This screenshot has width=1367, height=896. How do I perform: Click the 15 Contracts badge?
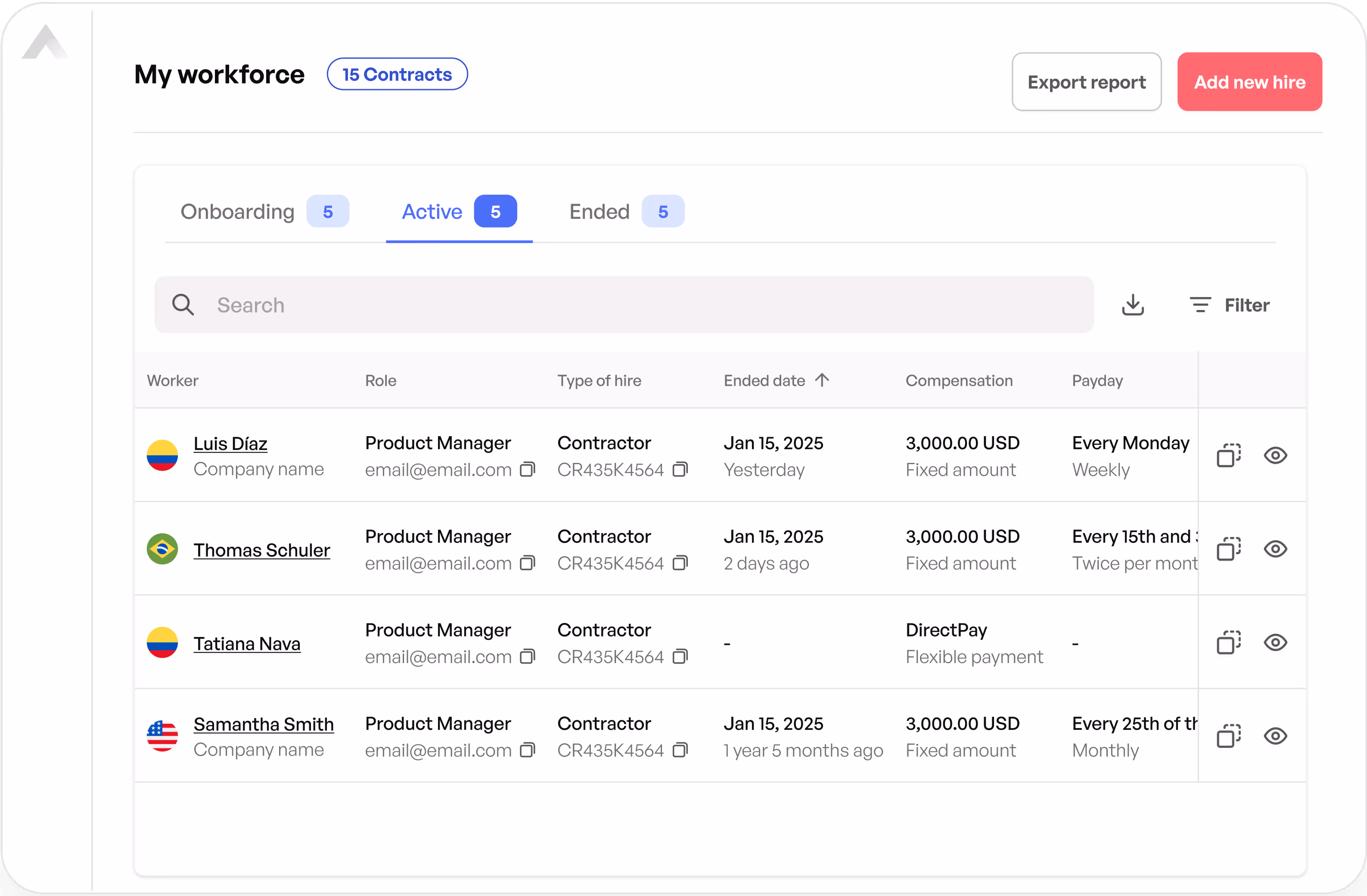(x=398, y=74)
